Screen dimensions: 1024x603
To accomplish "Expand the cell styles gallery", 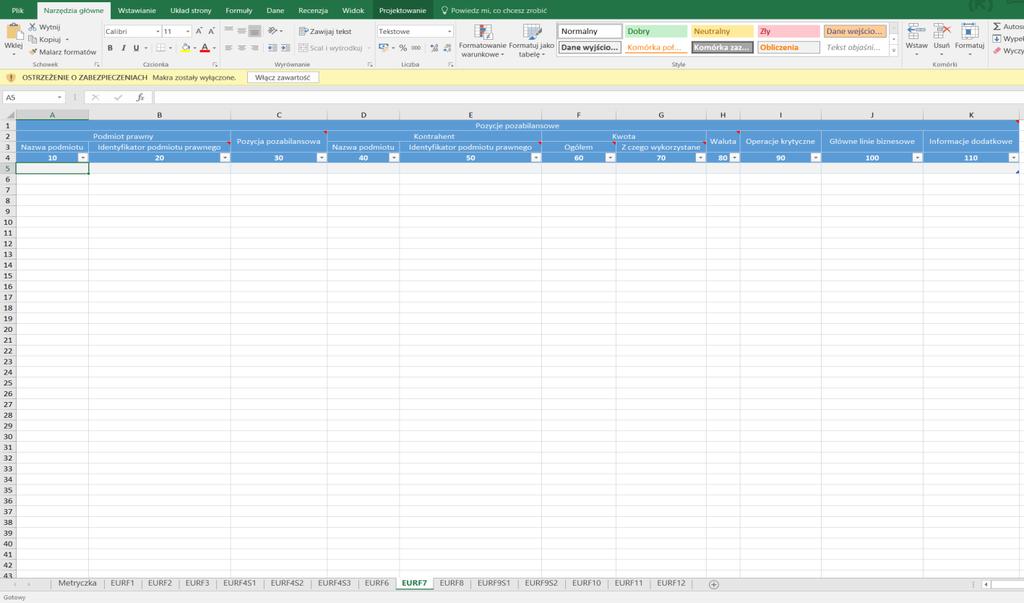I will 894,51.
